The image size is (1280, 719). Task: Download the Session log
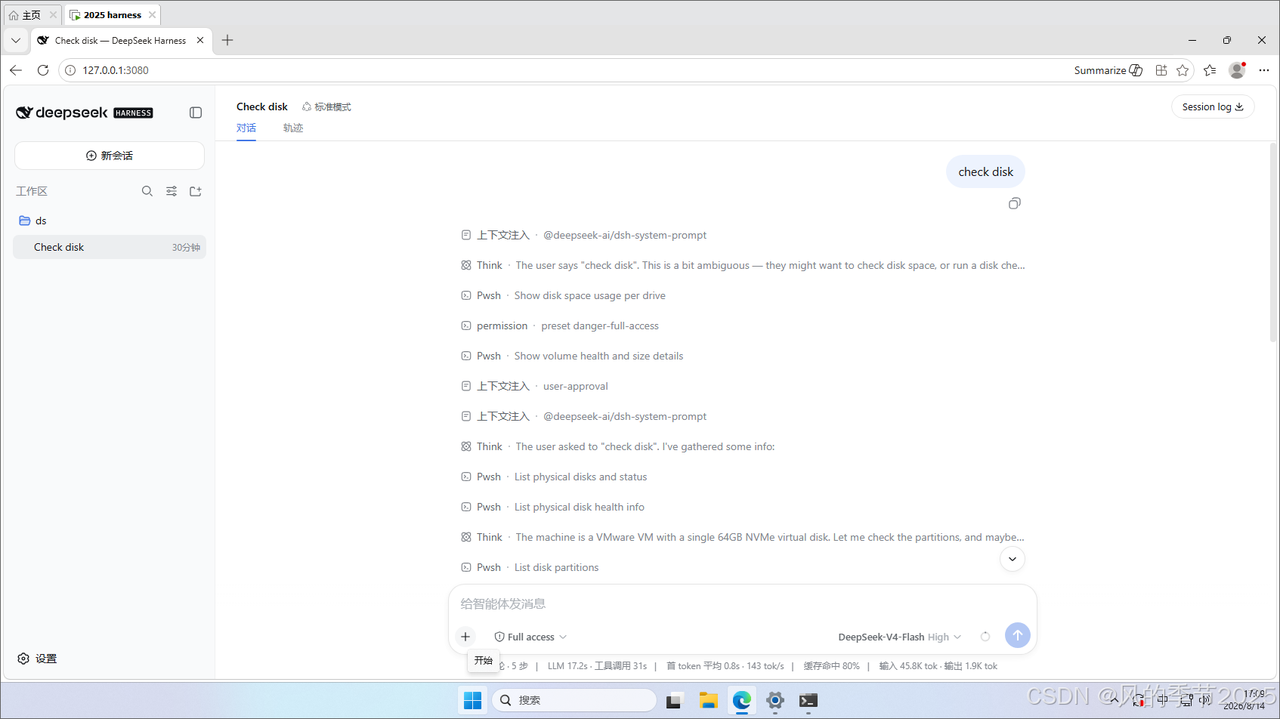(x=1212, y=107)
